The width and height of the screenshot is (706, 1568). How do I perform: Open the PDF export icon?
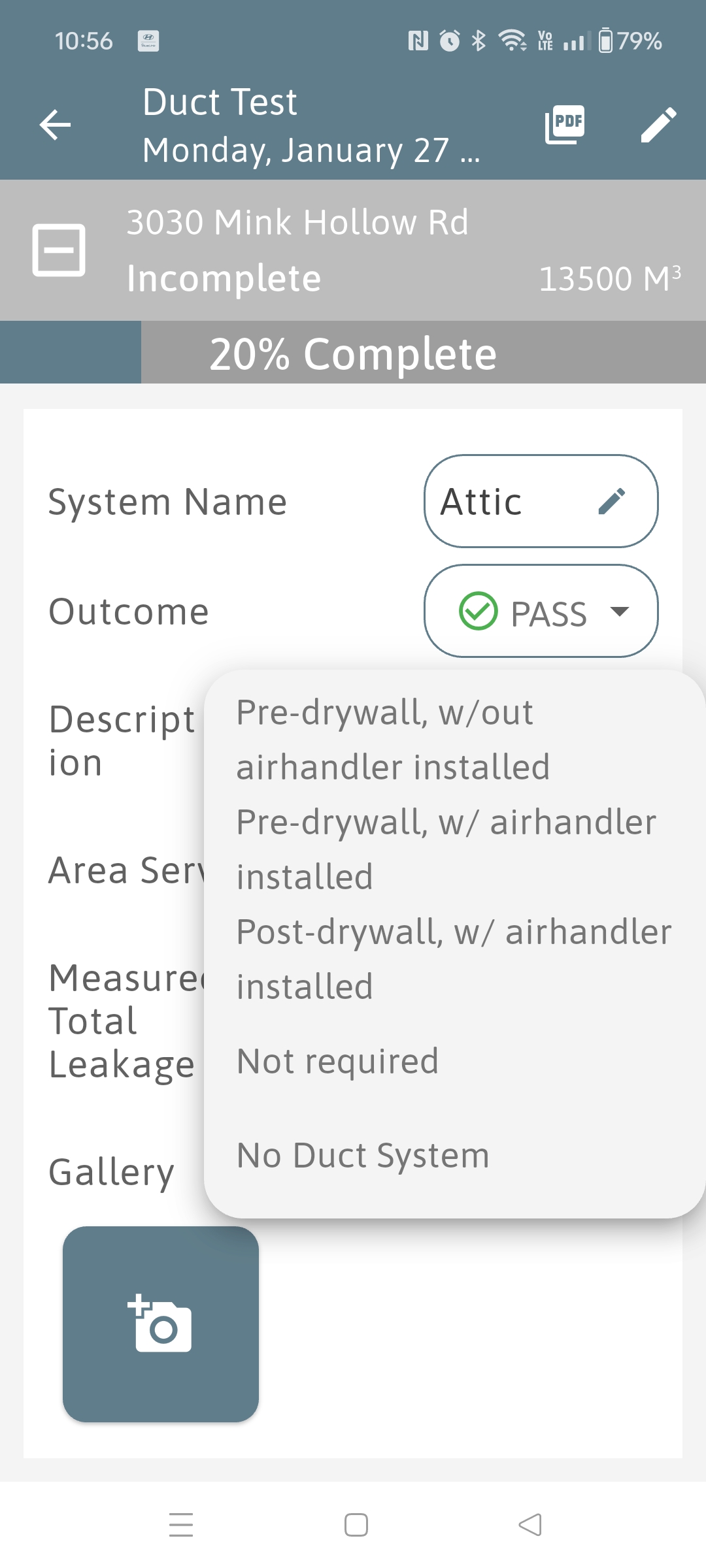coord(565,124)
